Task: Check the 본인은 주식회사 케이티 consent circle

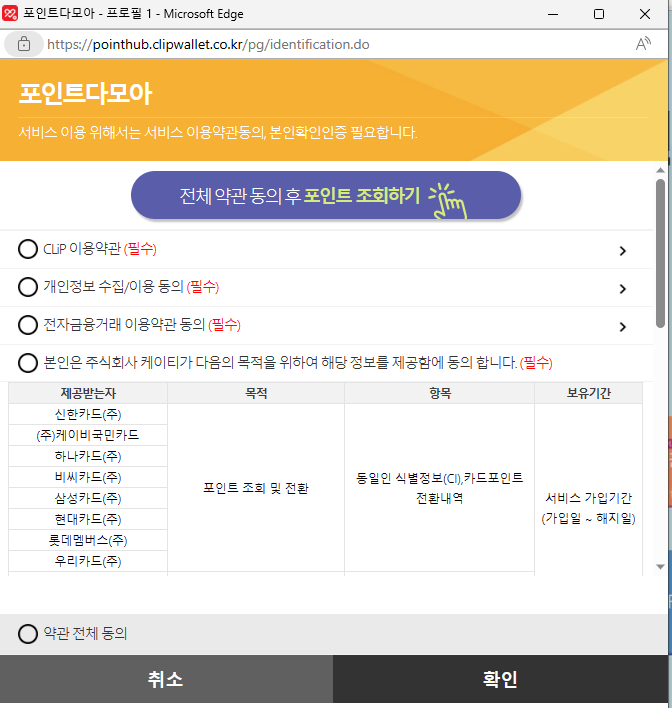Action: coord(28,362)
